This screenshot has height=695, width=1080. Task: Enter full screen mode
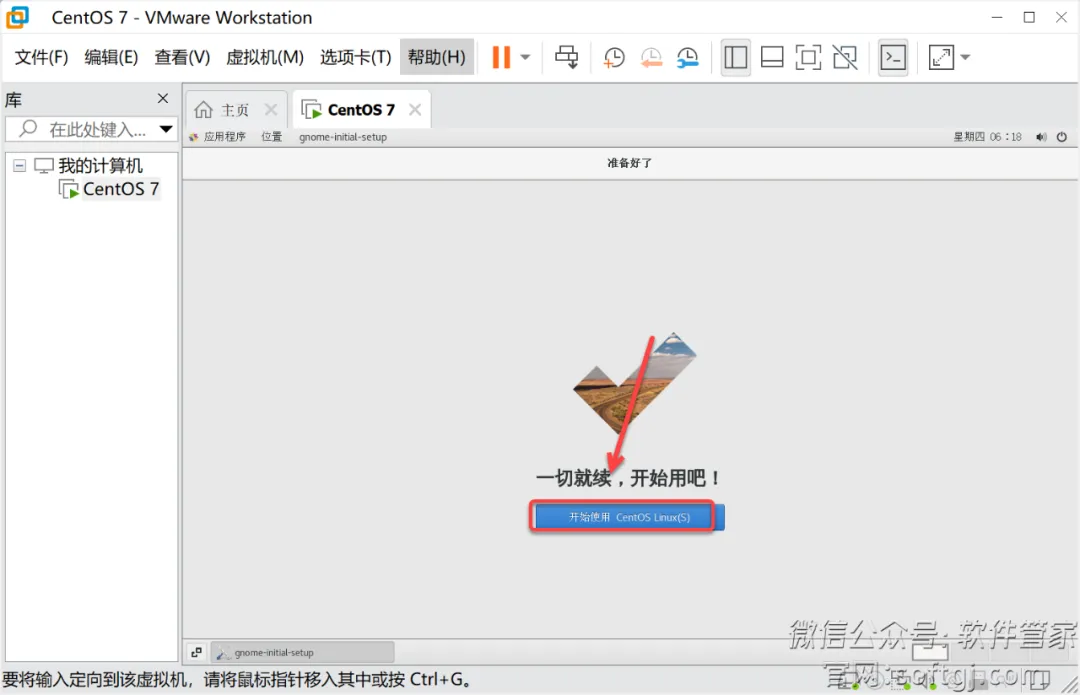click(x=809, y=57)
